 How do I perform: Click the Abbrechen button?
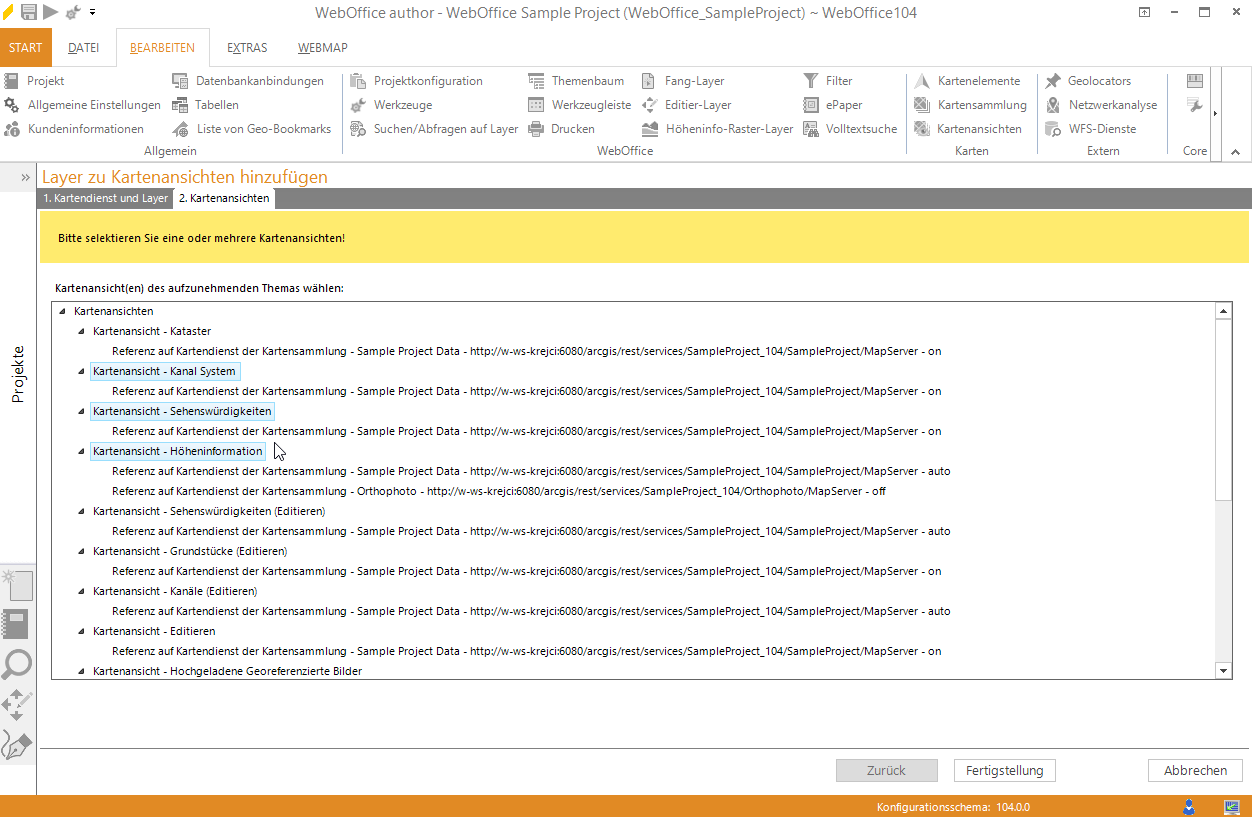1195,770
